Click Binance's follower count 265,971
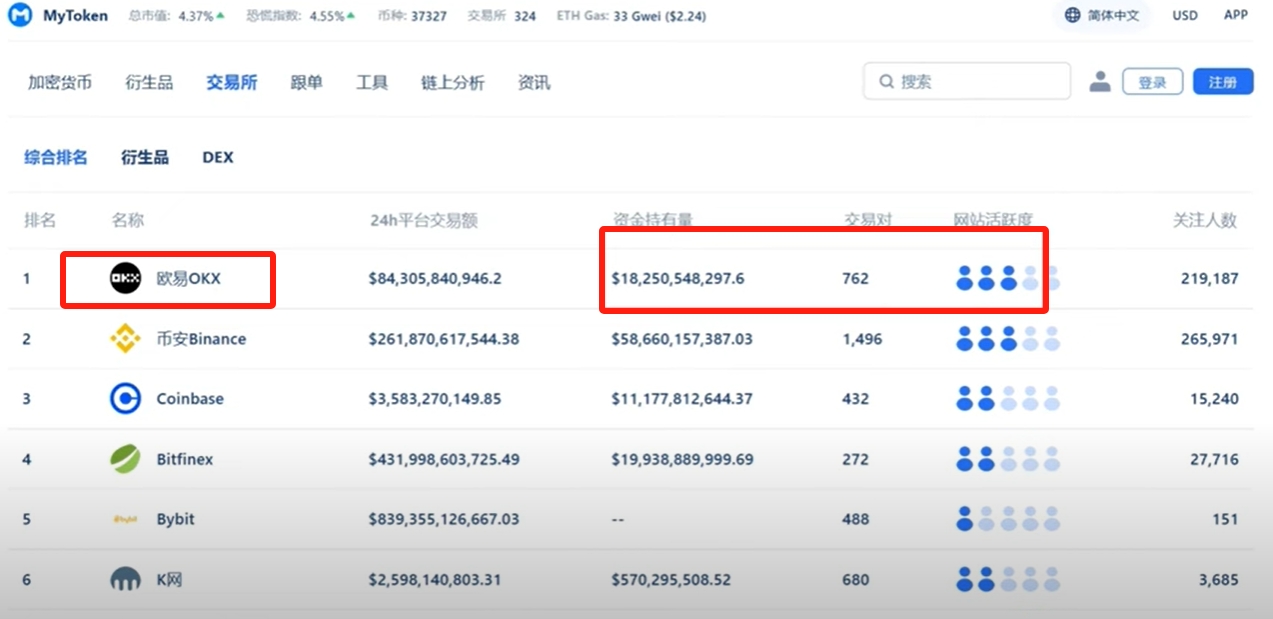1273x619 pixels. pos(1209,339)
